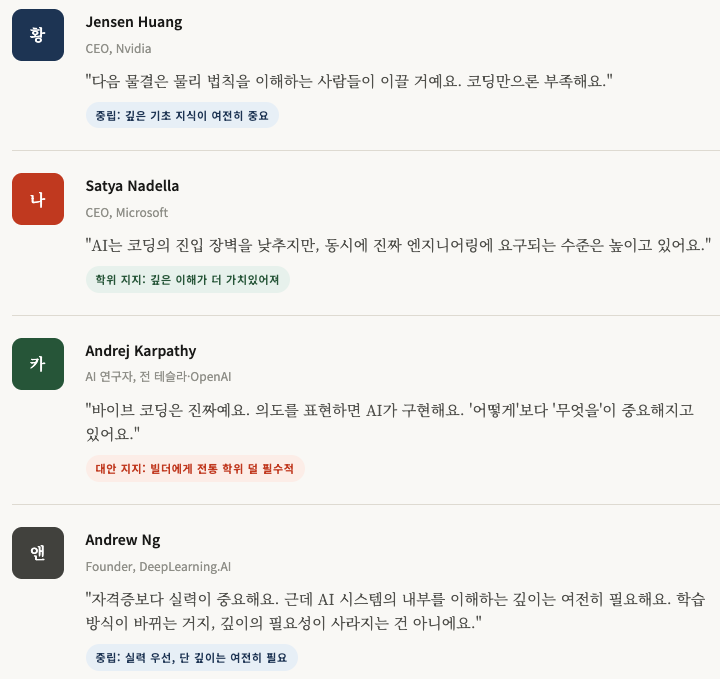Viewport: 720px width, 679px height.
Task: Click the 'CEO, Nvidia' subtitle
Action: pyautogui.click(x=118, y=49)
